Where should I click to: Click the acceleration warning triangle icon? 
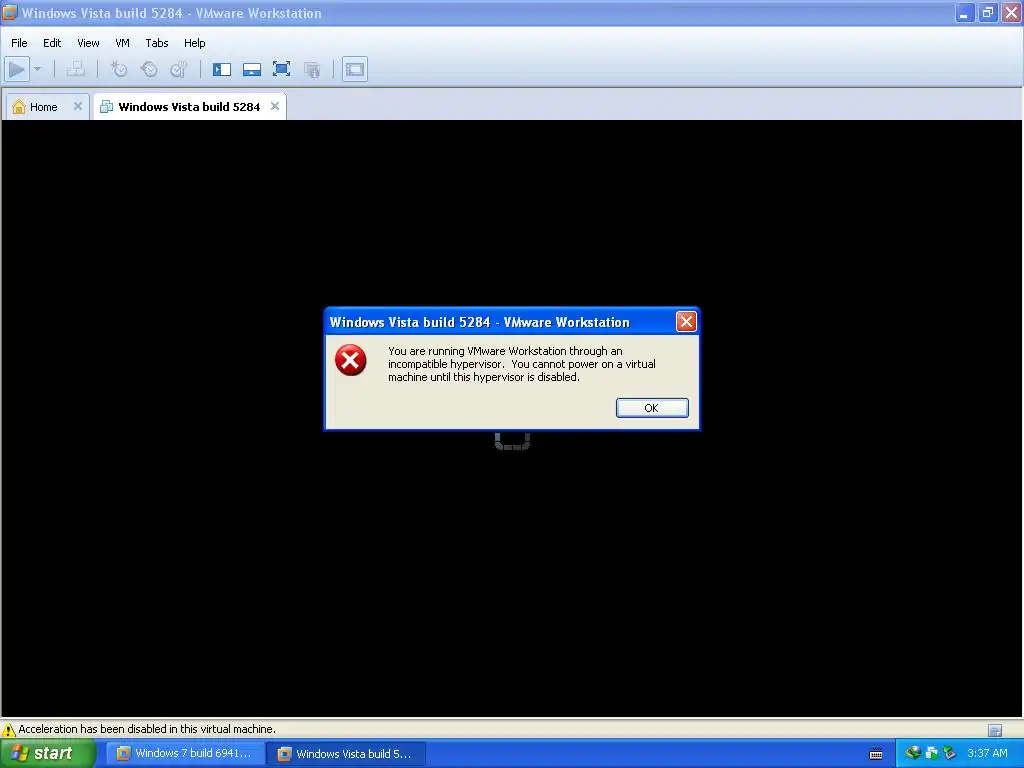click(8, 729)
